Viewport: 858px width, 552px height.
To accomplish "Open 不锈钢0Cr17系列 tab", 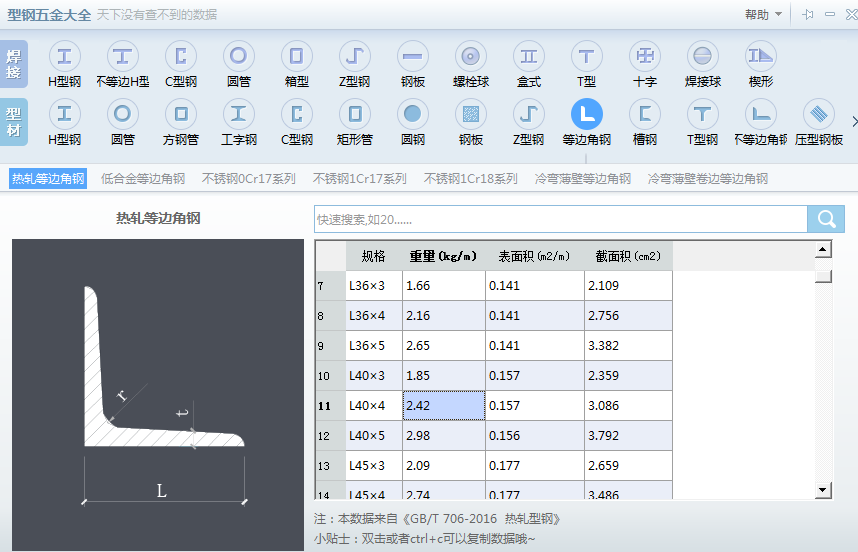I will [x=249, y=179].
